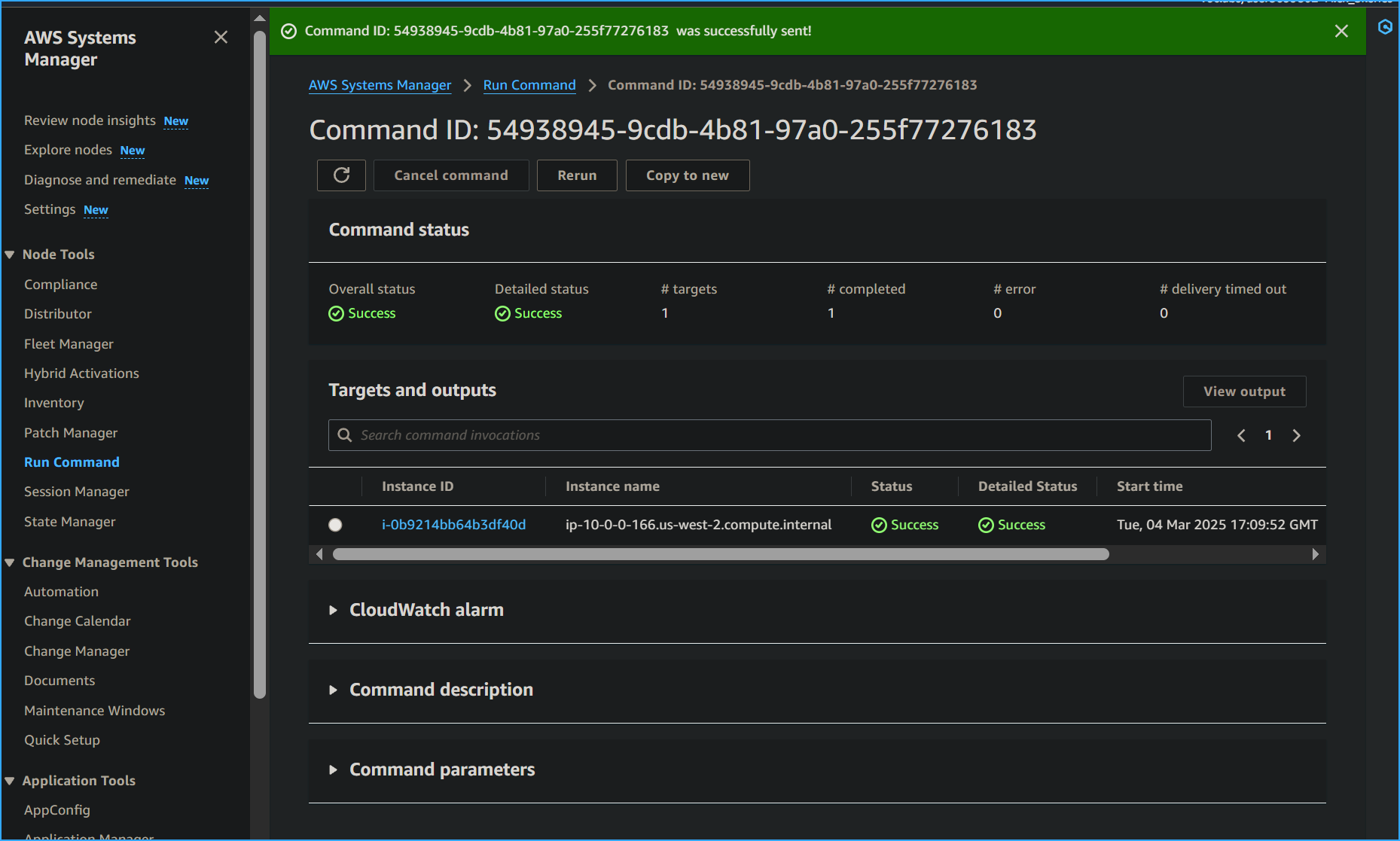Click the View output button
The image size is (1400, 841).
1244,391
